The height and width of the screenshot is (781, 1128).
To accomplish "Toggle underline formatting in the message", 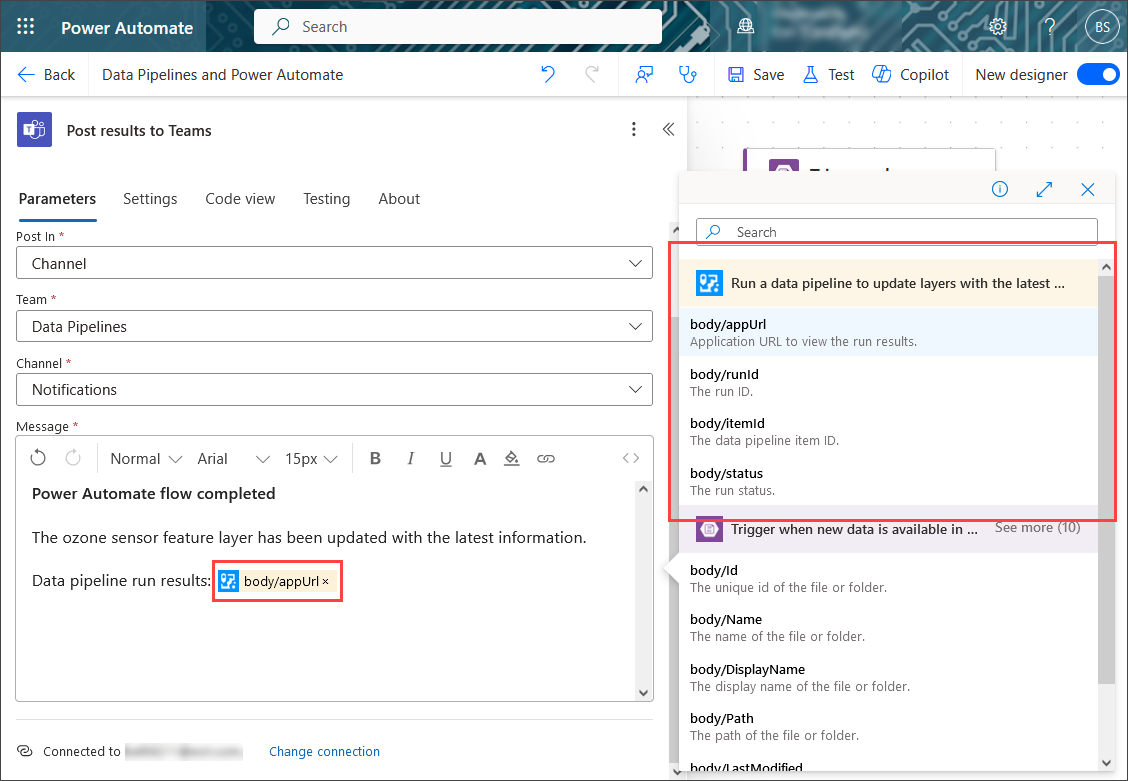I will click(x=445, y=458).
